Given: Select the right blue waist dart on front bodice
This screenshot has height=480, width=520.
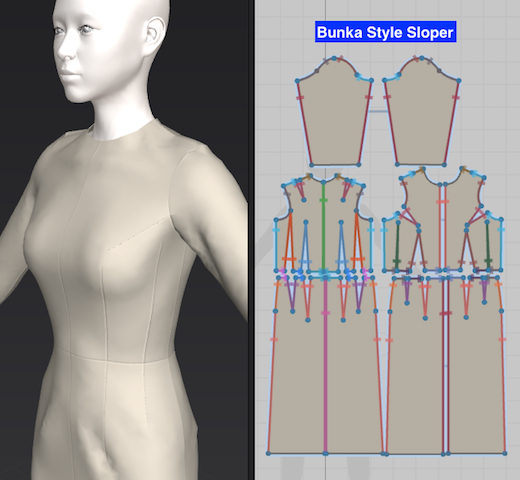Looking at the screenshot, I should [x=341, y=245].
